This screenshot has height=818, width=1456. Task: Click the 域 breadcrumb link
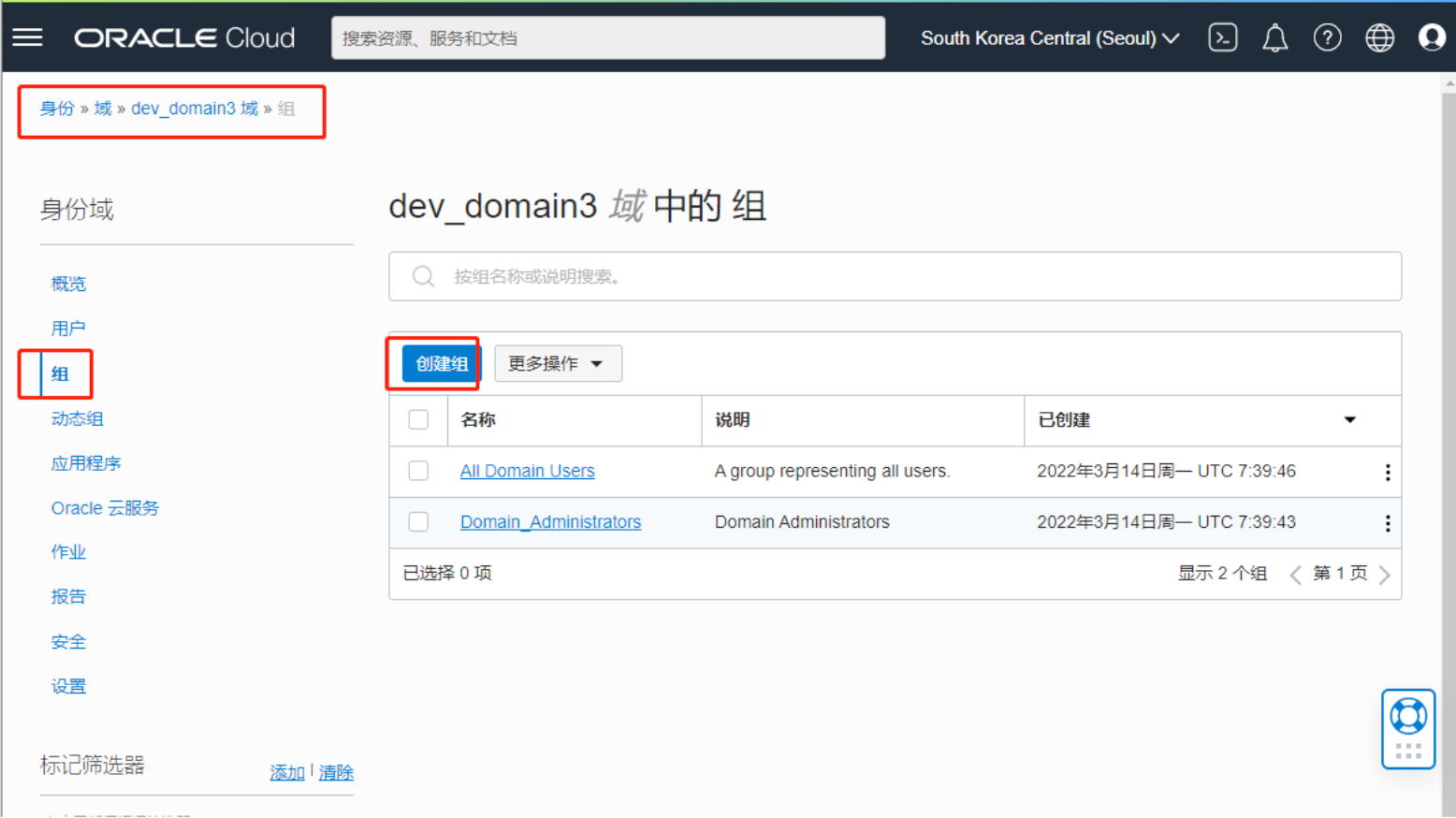click(103, 109)
